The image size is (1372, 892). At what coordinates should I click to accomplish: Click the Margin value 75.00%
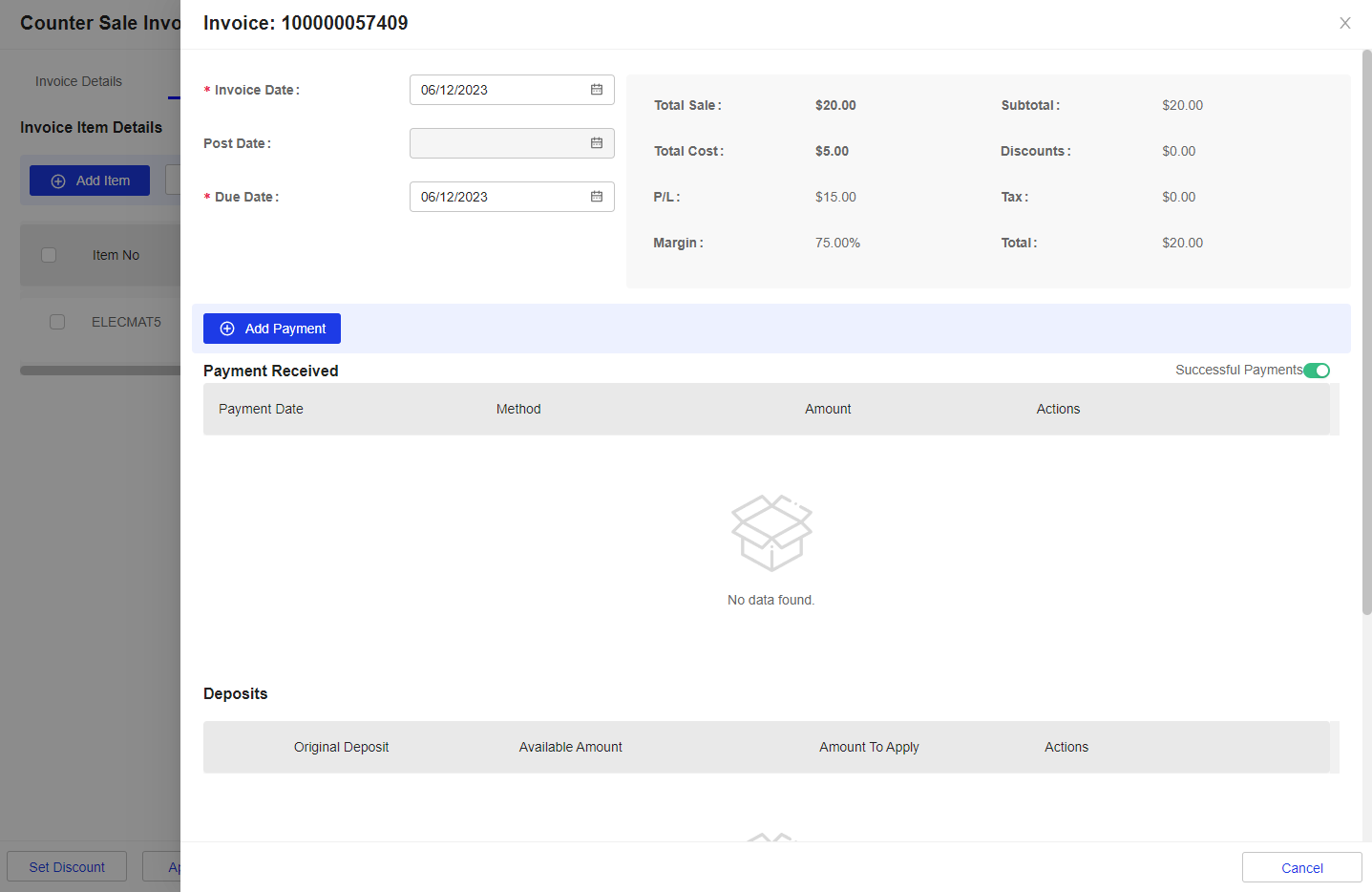click(837, 243)
